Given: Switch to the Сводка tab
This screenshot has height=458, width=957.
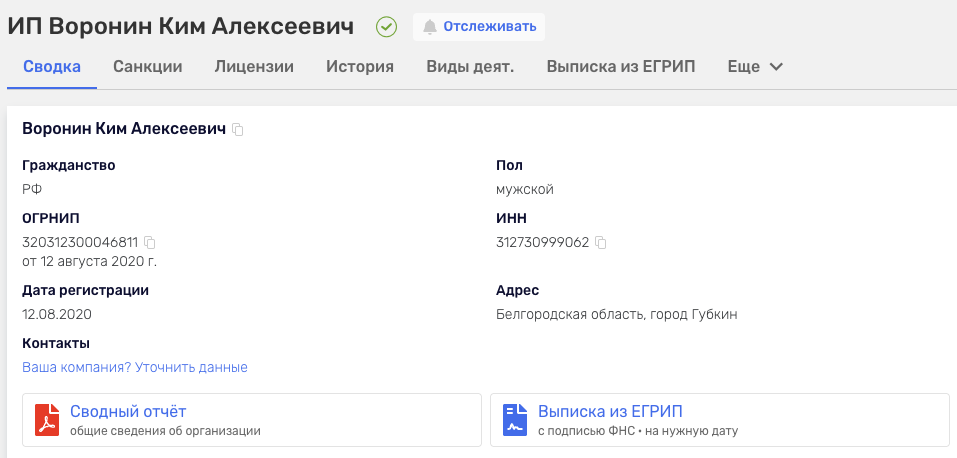Looking at the screenshot, I should tap(52, 67).
